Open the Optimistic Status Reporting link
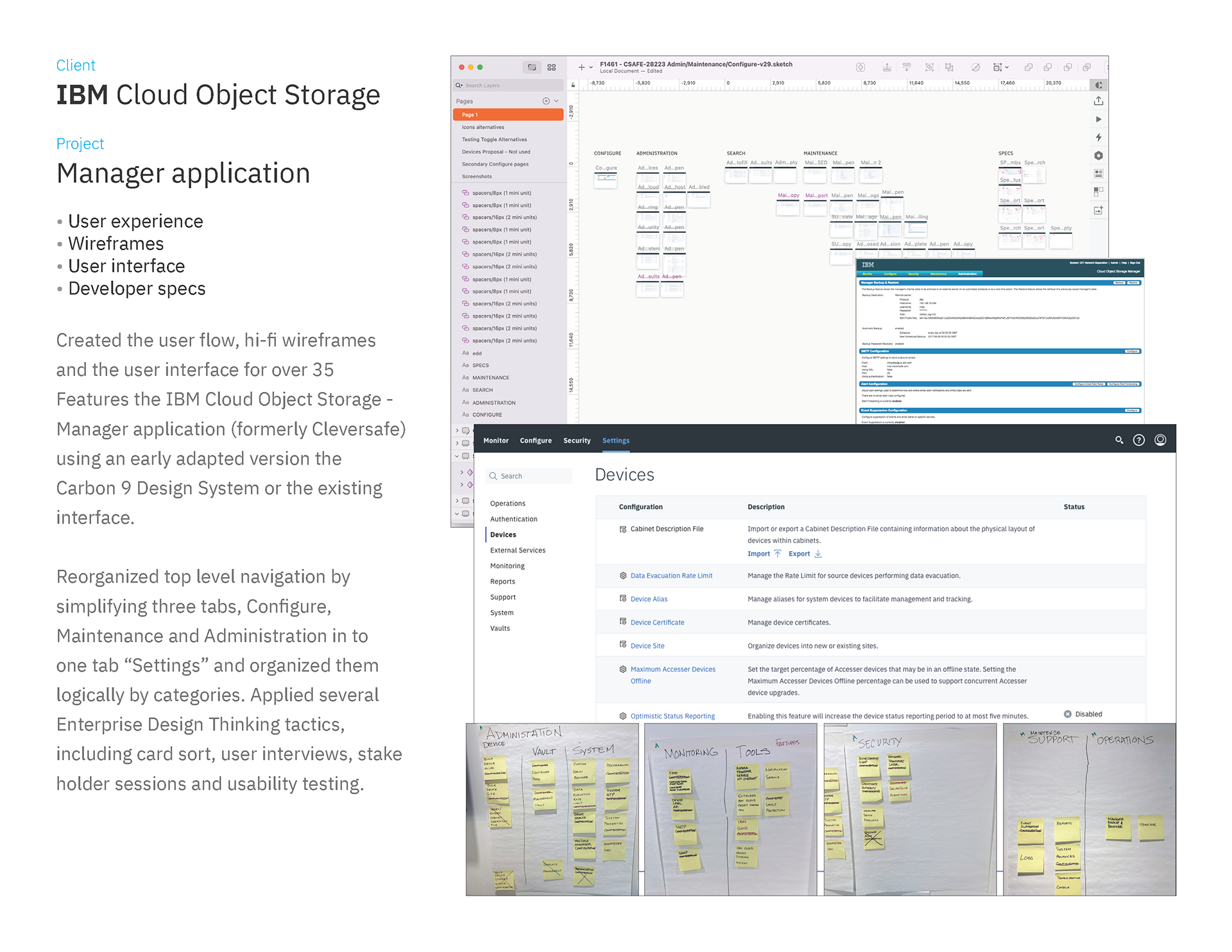 672,716
